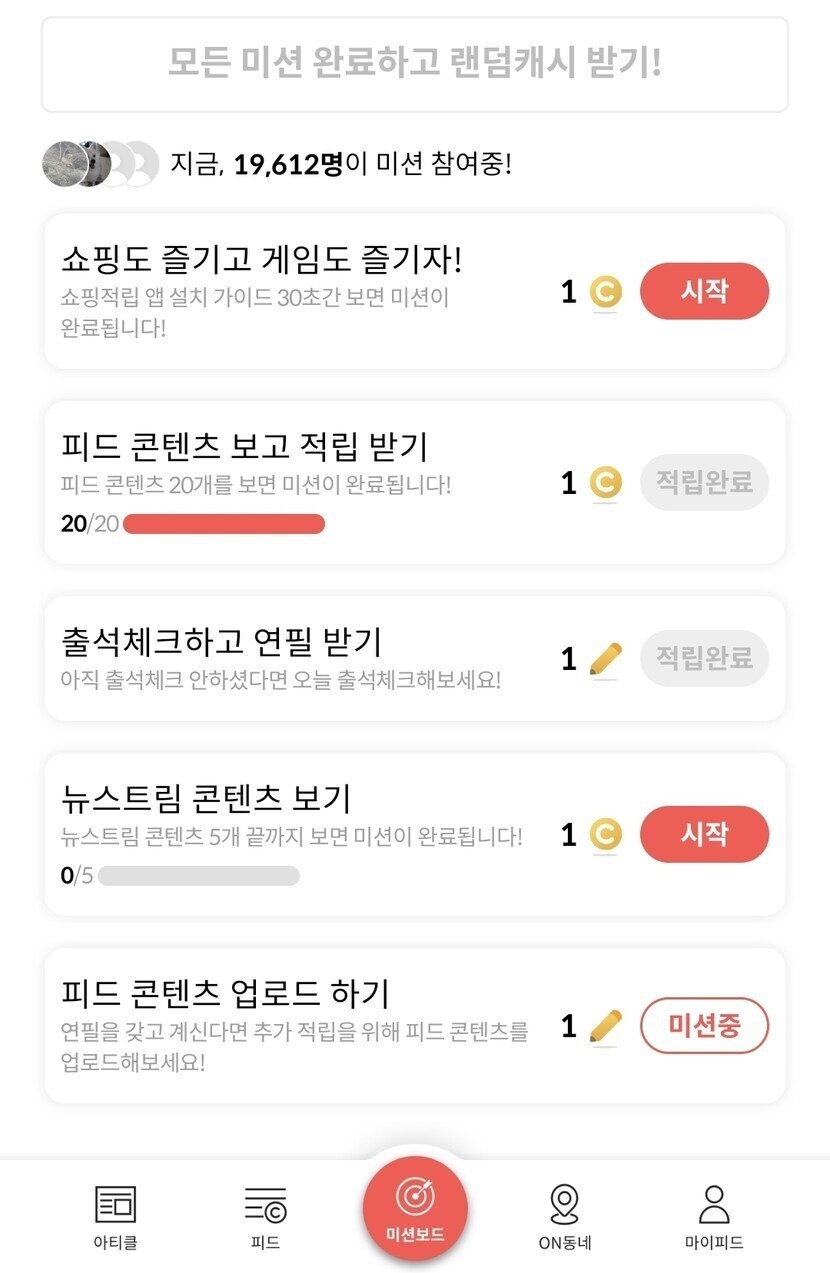Click 모든 미션 완료하고 랜덤캐시 받기 banner
Viewport: 830px width, 1273px height.
coord(414,64)
